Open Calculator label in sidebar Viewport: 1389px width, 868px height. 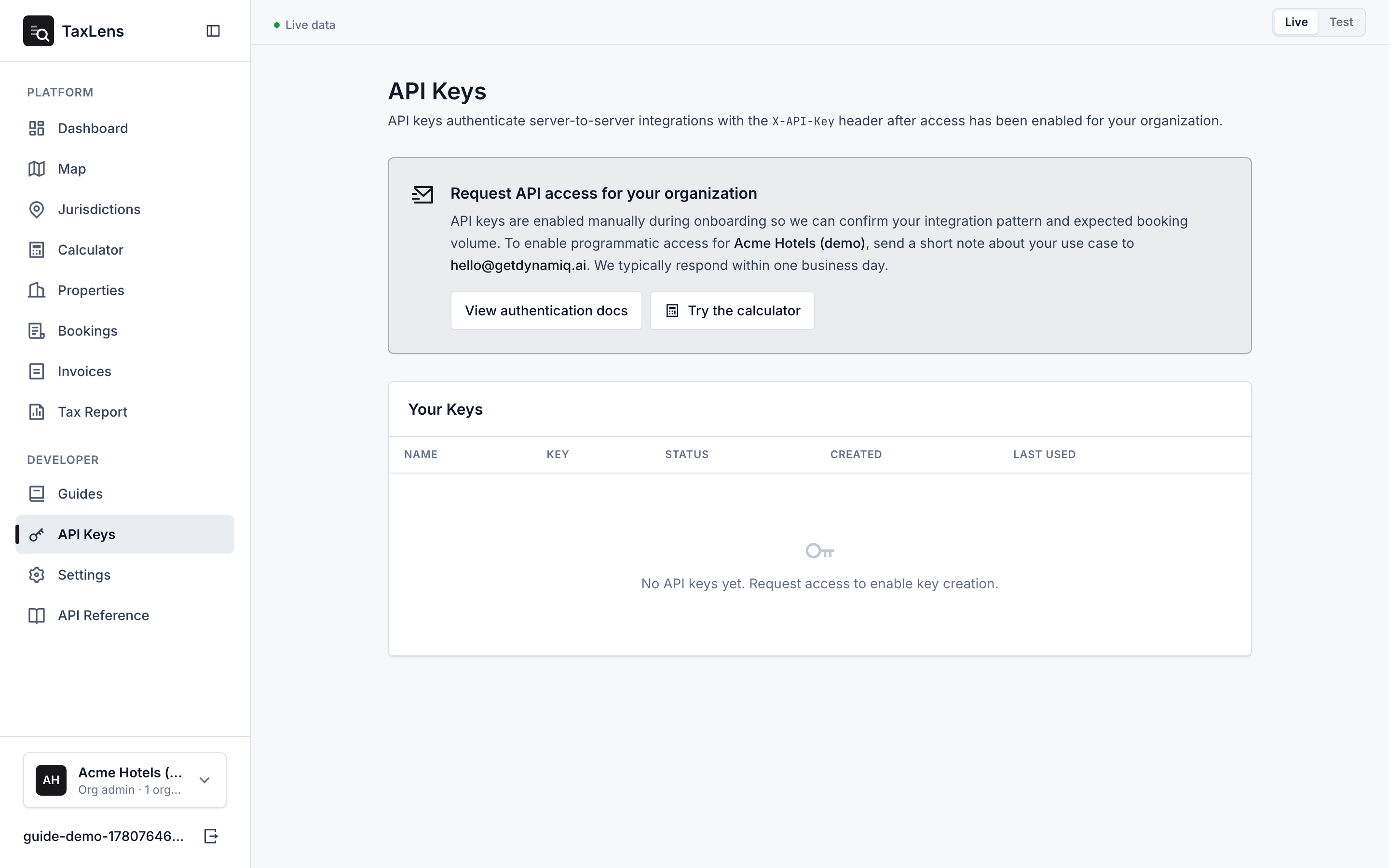coord(91,250)
